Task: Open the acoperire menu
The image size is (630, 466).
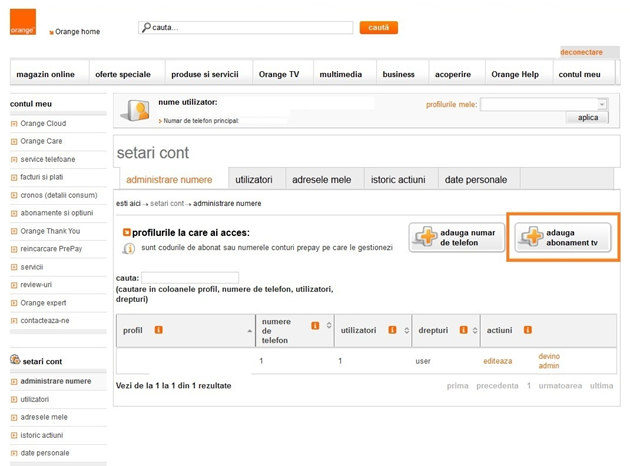Action: [x=453, y=74]
